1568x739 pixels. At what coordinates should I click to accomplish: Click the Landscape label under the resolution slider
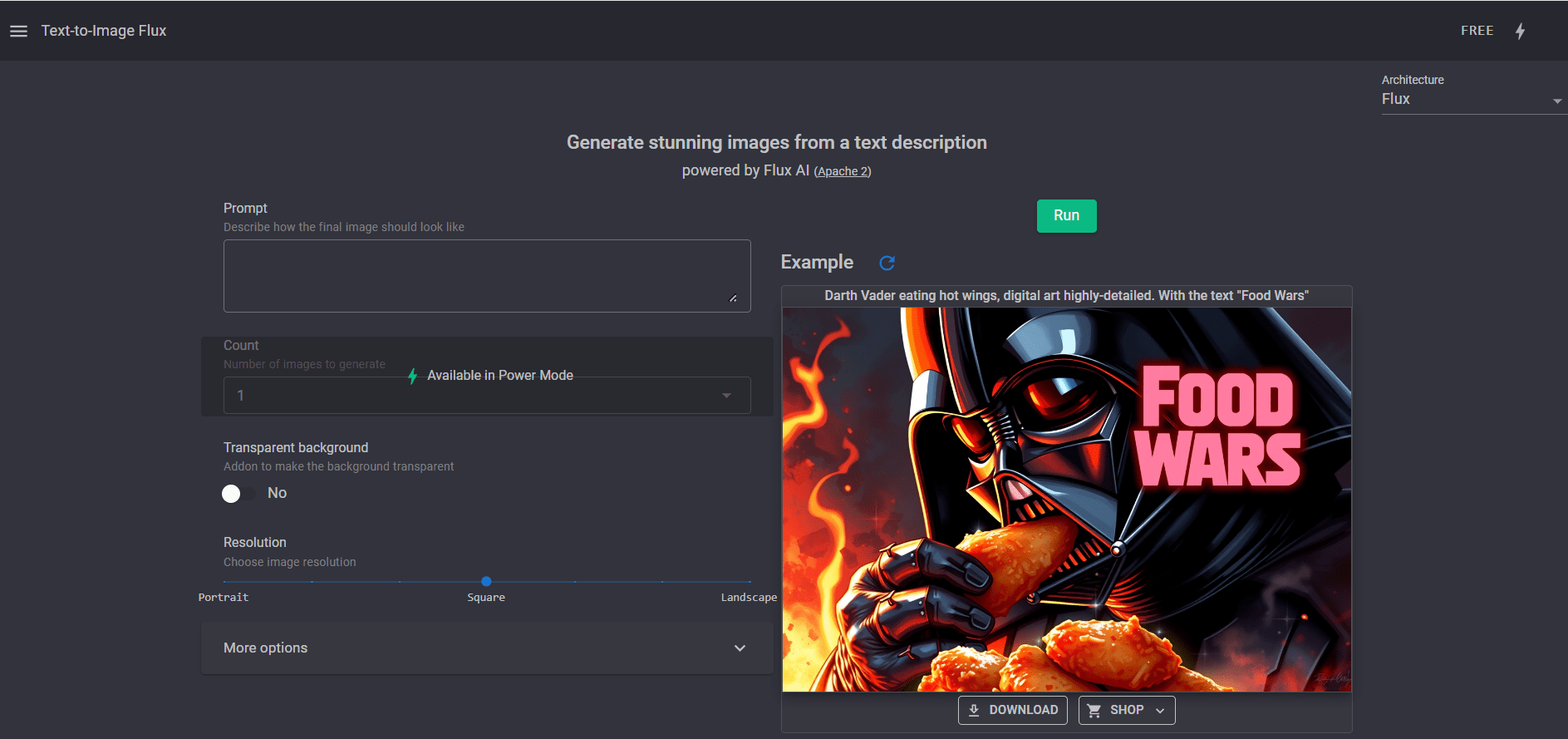coord(748,598)
